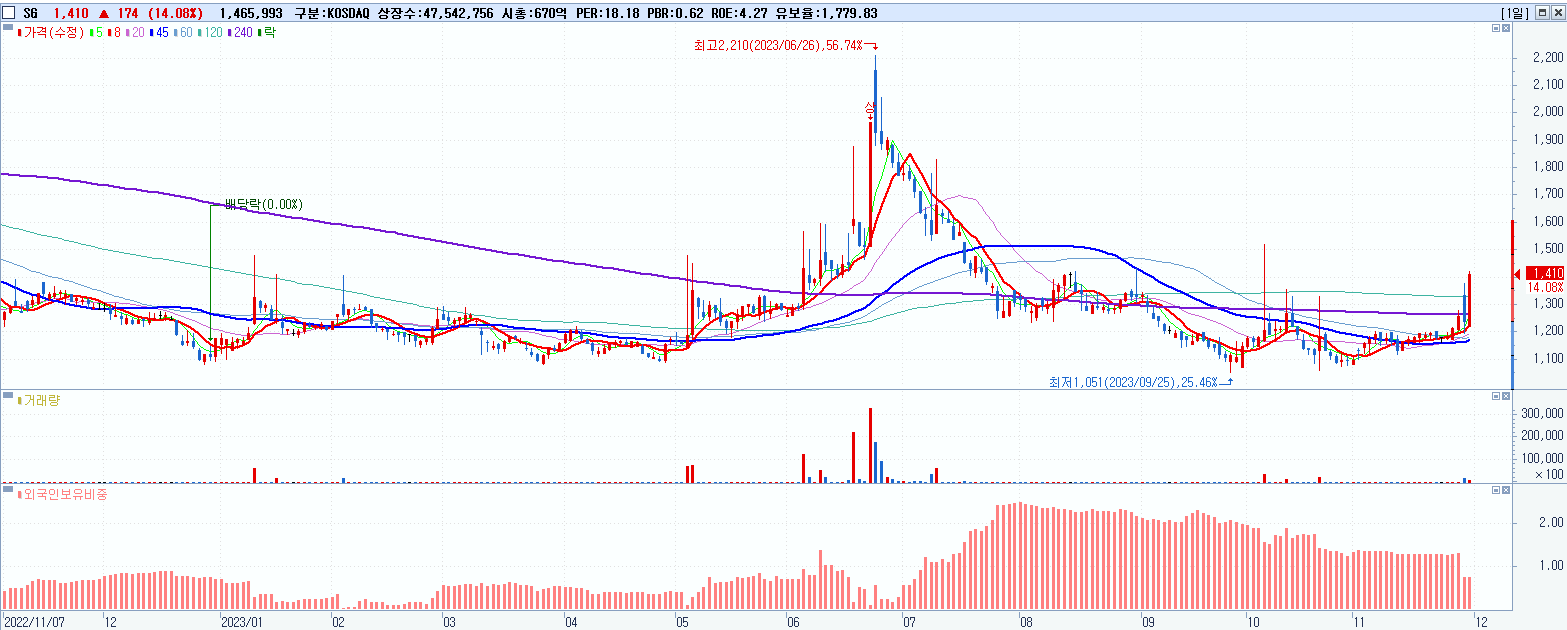Click the 승 arrow marker near the June peak
The image size is (1567, 630).
coord(870,109)
